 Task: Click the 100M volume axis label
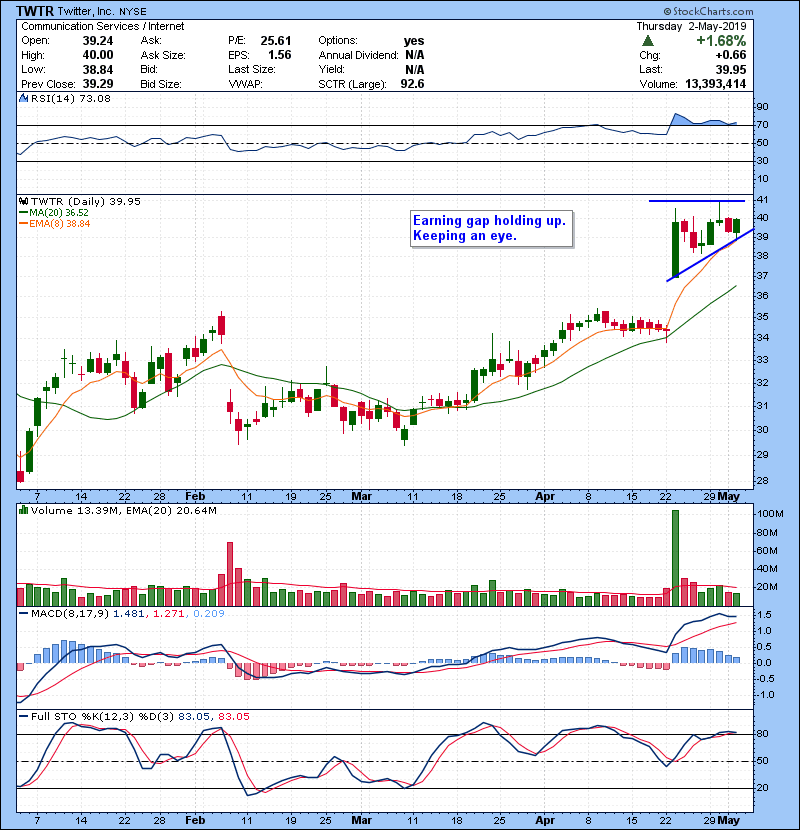770,514
